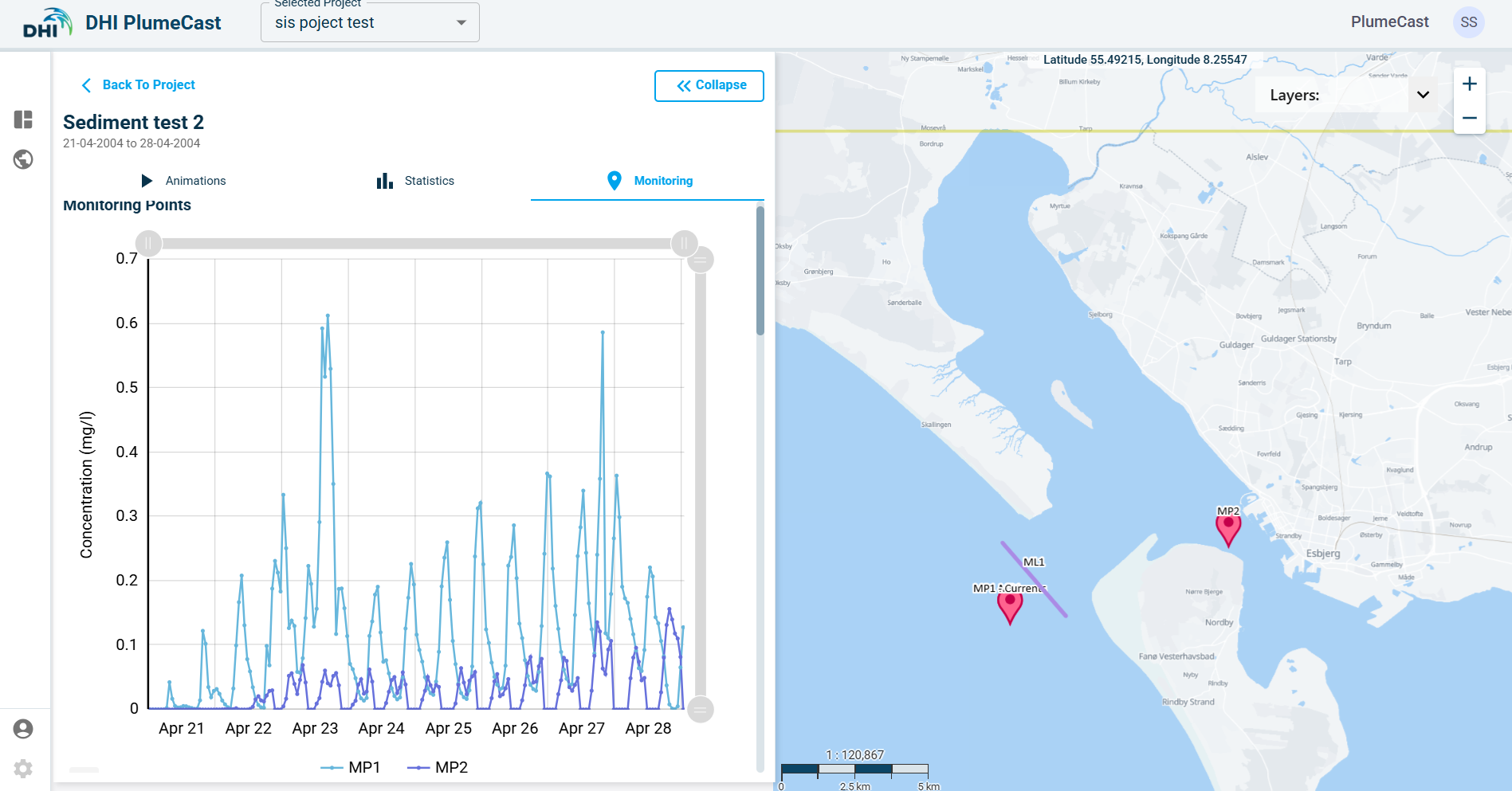
Task: Zoom out the map with minus button
Action: click(1469, 118)
